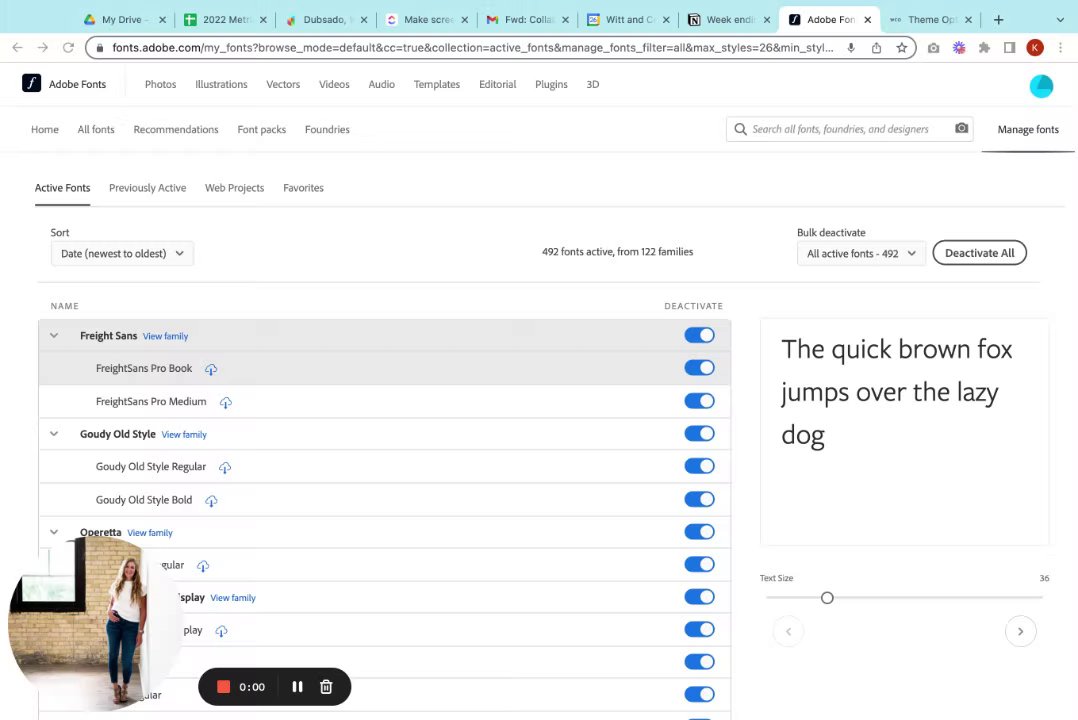Click the sample text preview box

pyautogui.click(x=905, y=432)
